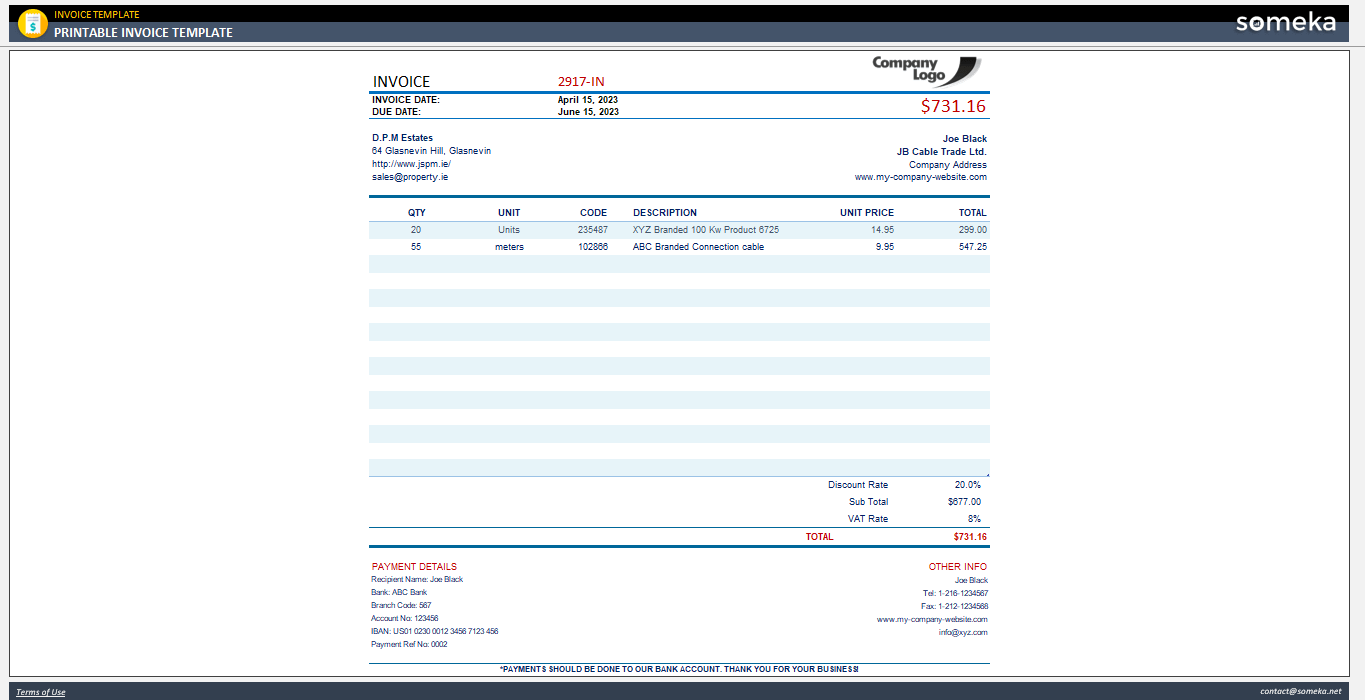The height and width of the screenshot is (700, 1365).
Task: Click the CODE column header
Action: pos(593,213)
